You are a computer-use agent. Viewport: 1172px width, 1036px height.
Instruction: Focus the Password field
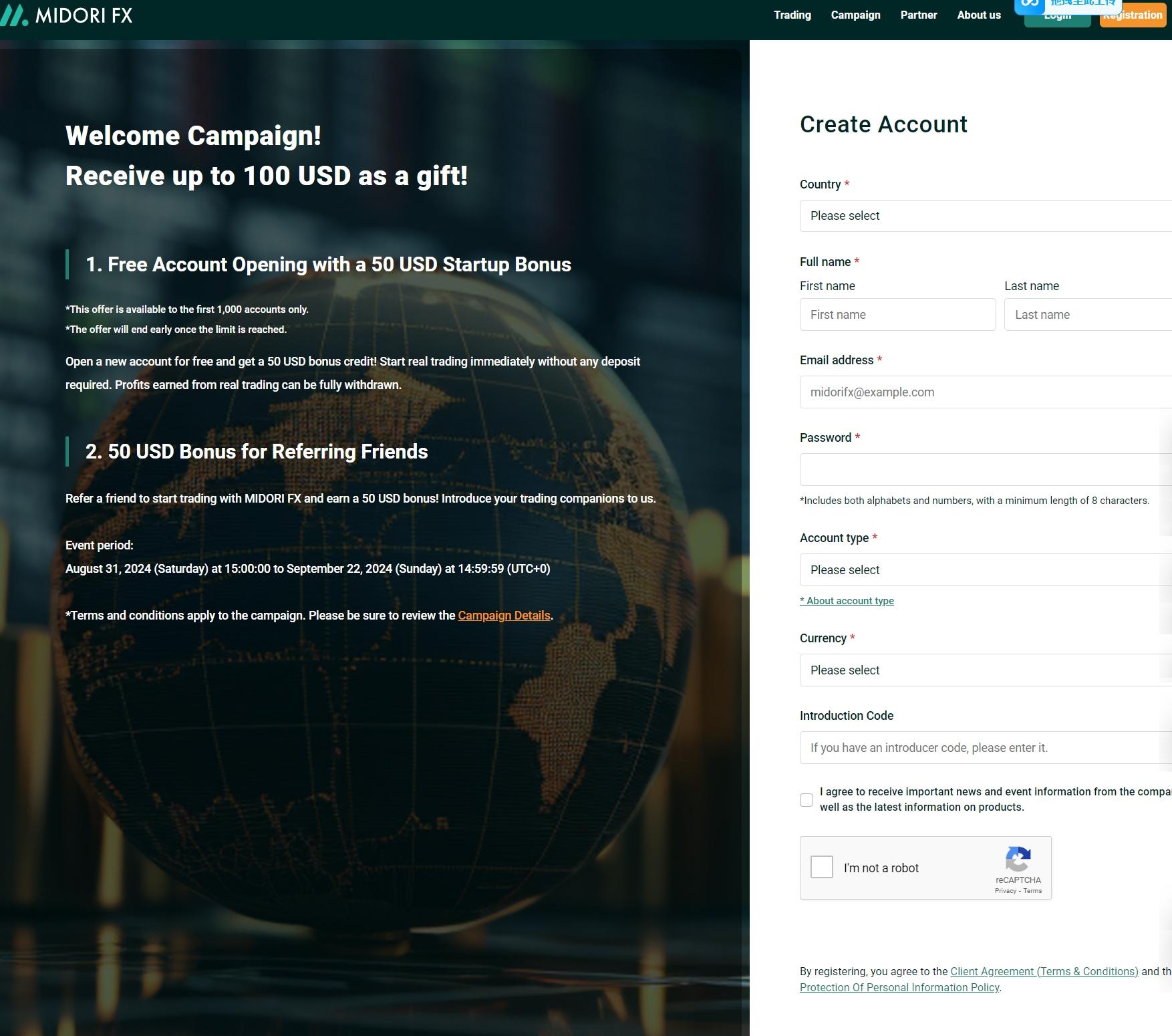986,470
